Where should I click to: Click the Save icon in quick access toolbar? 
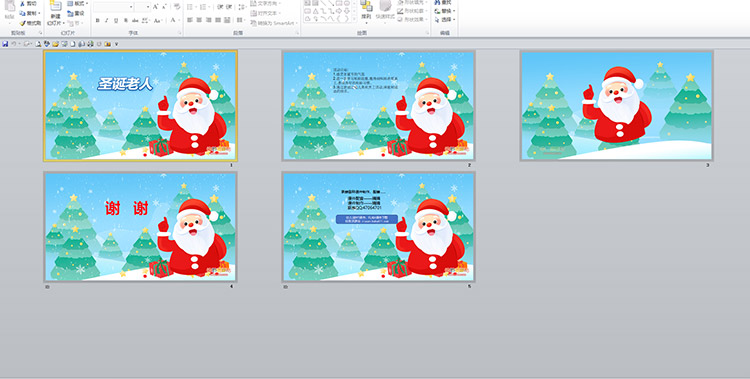pos(5,44)
